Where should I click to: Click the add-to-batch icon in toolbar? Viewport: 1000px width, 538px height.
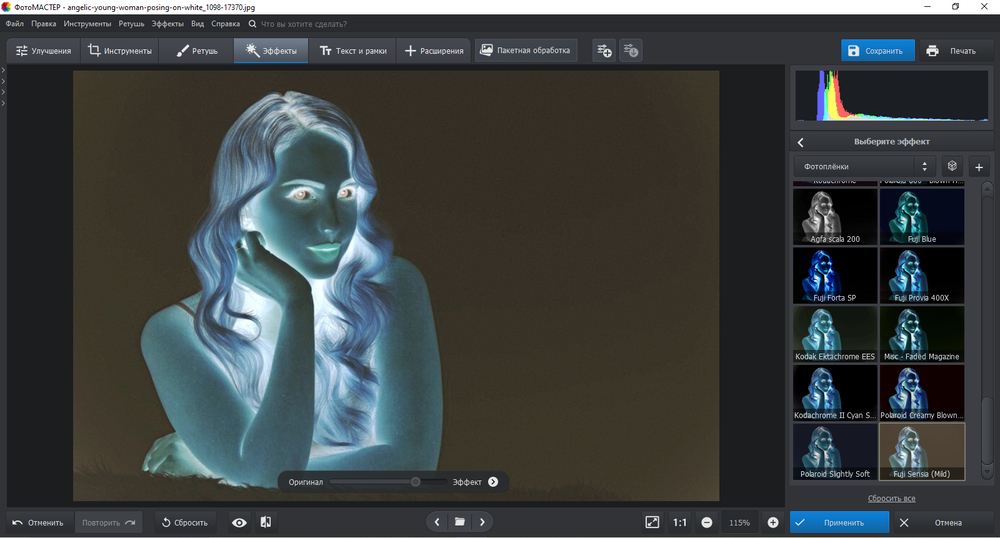[x=604, y=50]
